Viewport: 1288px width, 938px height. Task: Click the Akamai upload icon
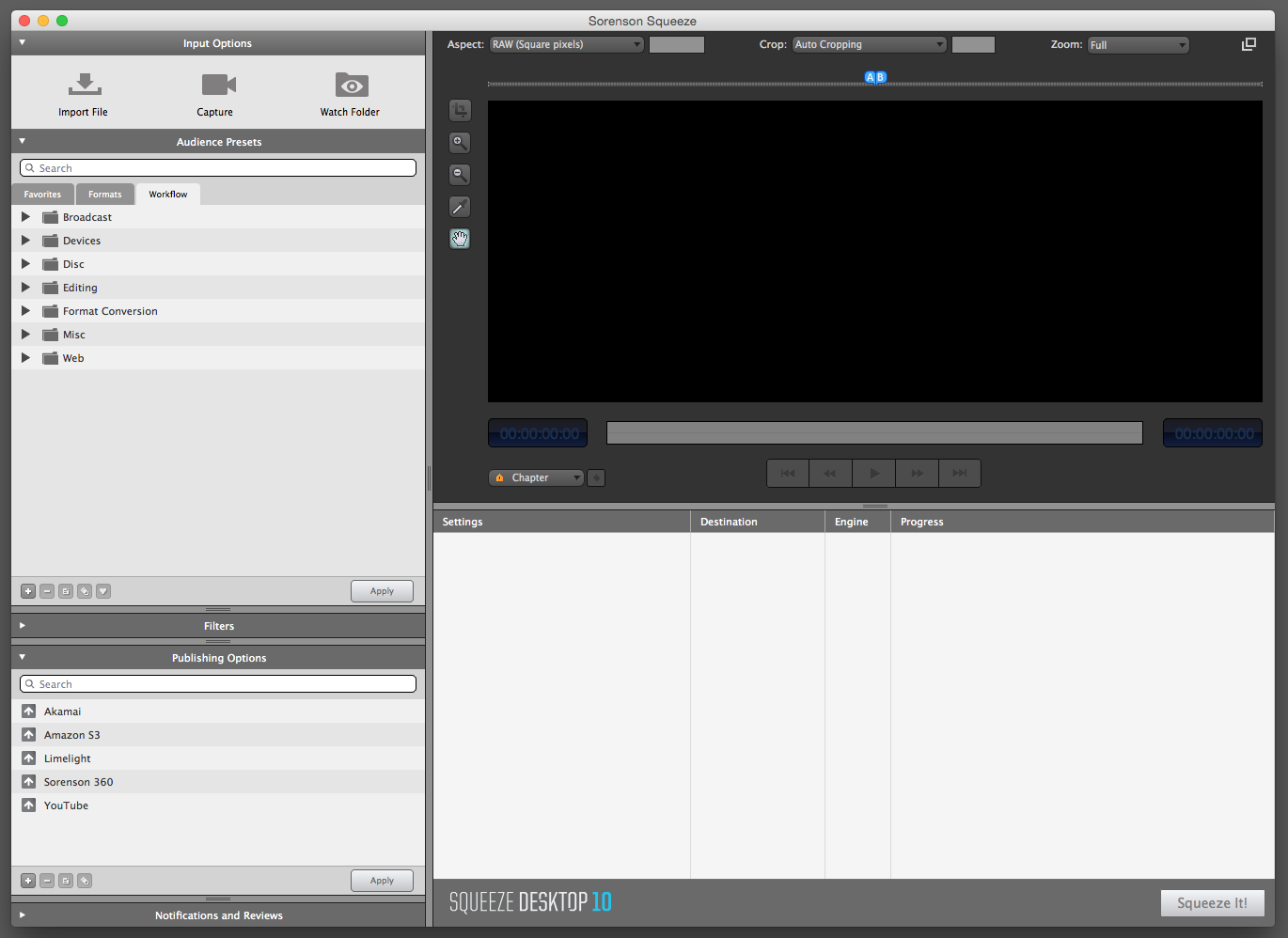click(x=29, y=711)
